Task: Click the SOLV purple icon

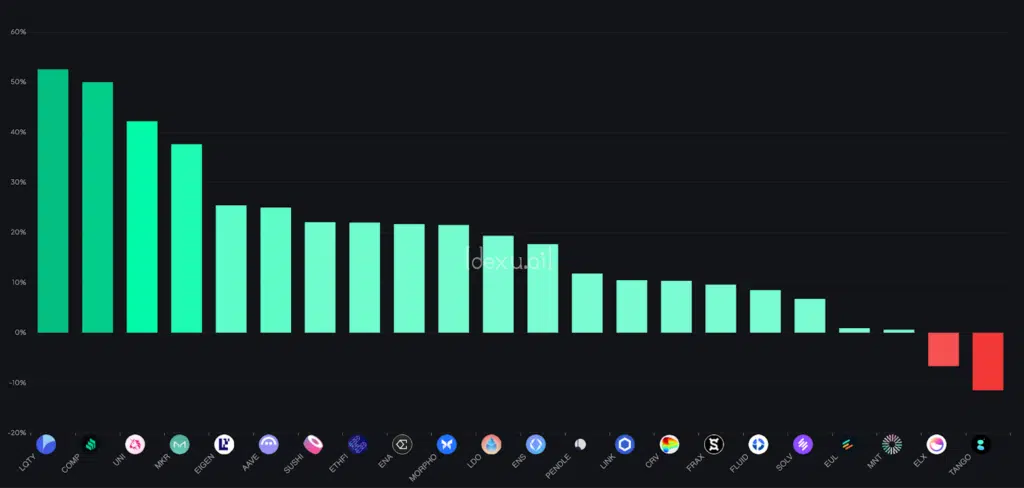Action: pyautogui.click(x=803, y=444)
